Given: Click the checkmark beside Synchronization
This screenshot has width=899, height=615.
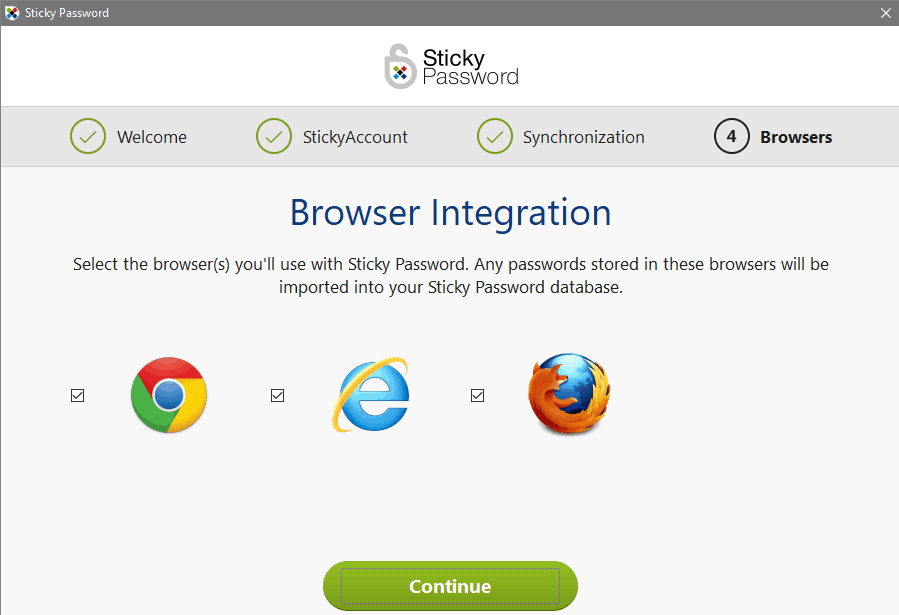Looking at the screenshot, I should (494, 136).
